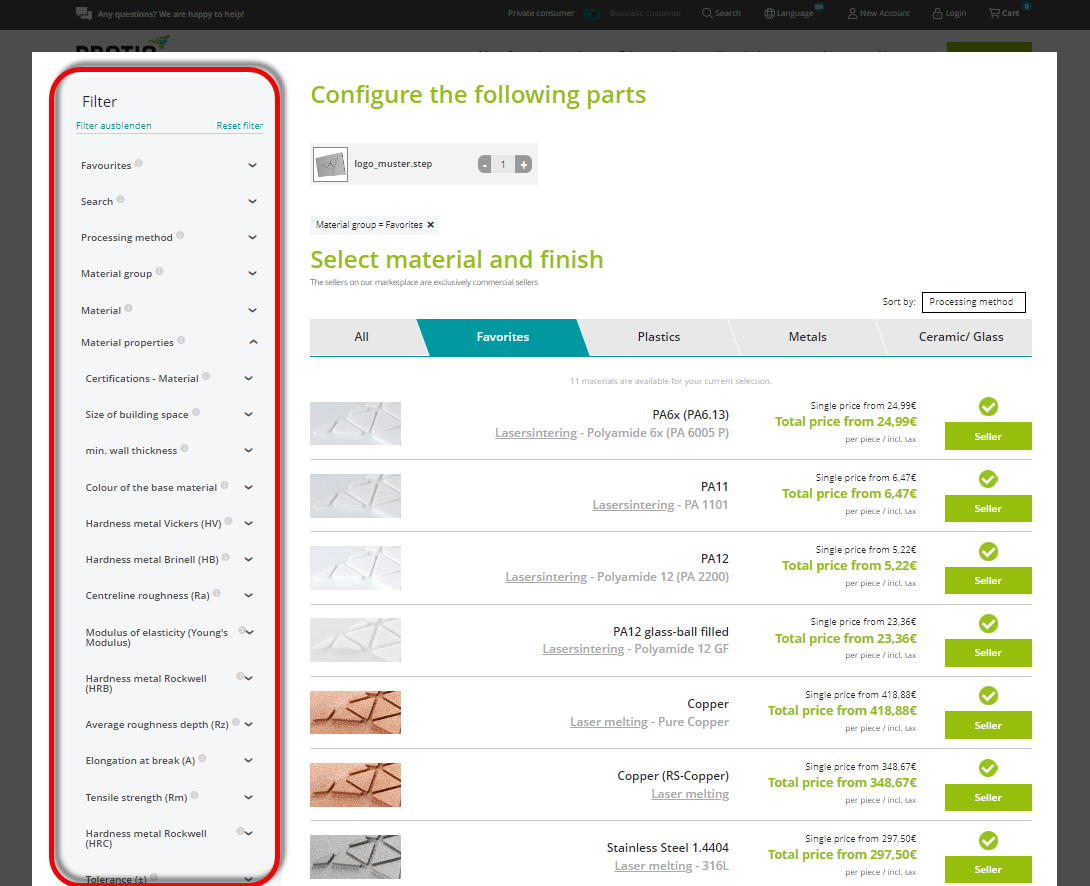Switch to the Metals tab
Screen dimensions: 1090x886
pos(807,337)
